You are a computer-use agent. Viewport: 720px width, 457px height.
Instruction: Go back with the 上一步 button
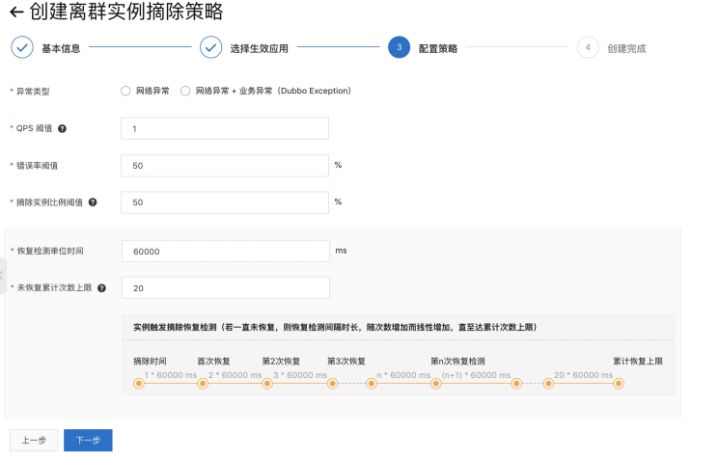tap(34, 440)
